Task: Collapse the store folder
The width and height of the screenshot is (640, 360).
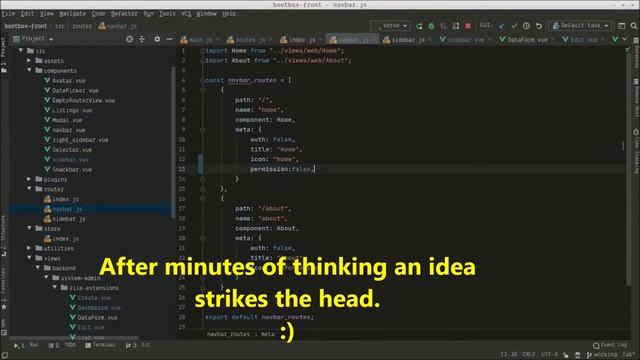Action: pos(29,228)
